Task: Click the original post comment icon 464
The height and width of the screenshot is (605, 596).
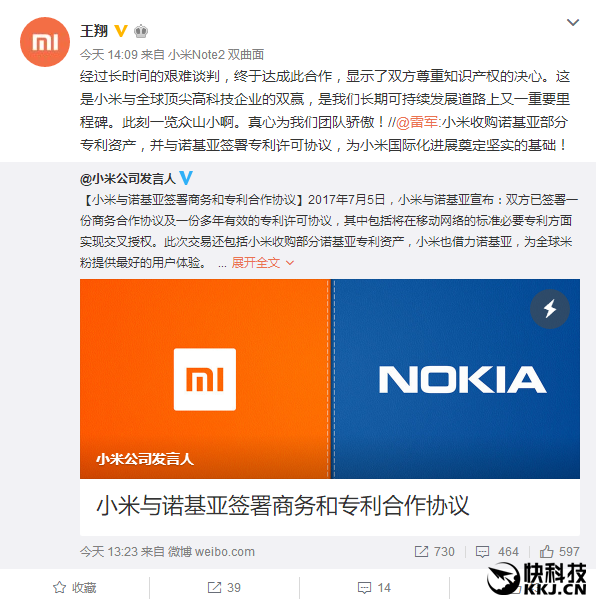Action: (x=497, y=552)
